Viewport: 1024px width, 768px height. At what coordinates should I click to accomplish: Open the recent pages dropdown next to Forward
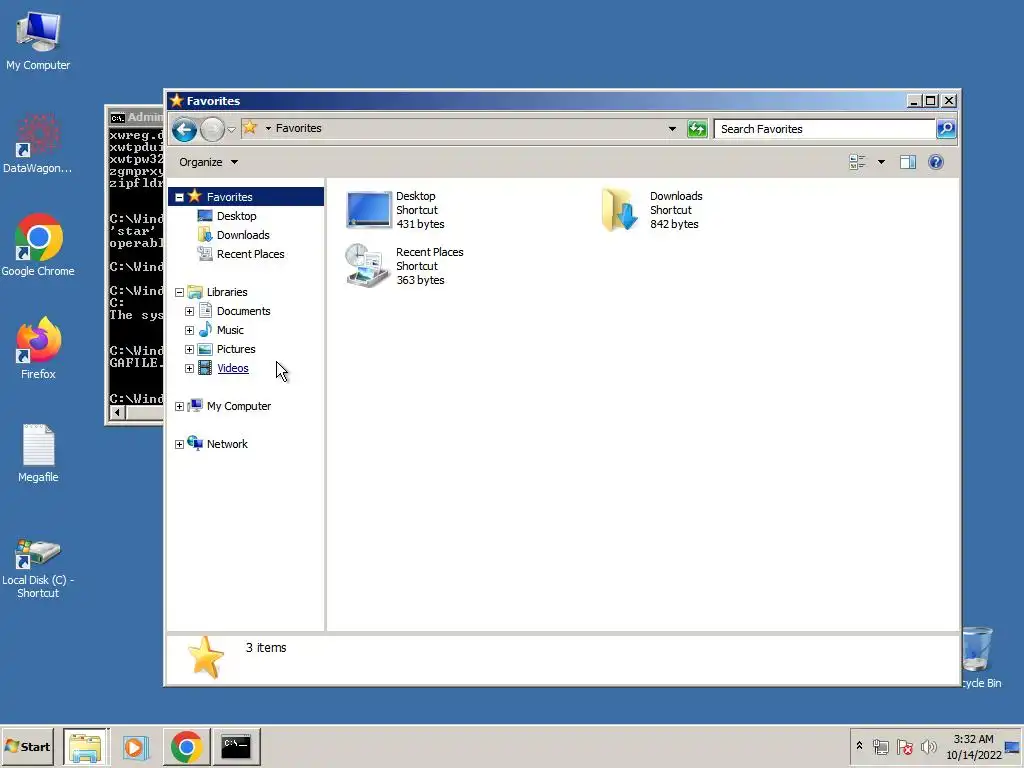coord(231,129)
